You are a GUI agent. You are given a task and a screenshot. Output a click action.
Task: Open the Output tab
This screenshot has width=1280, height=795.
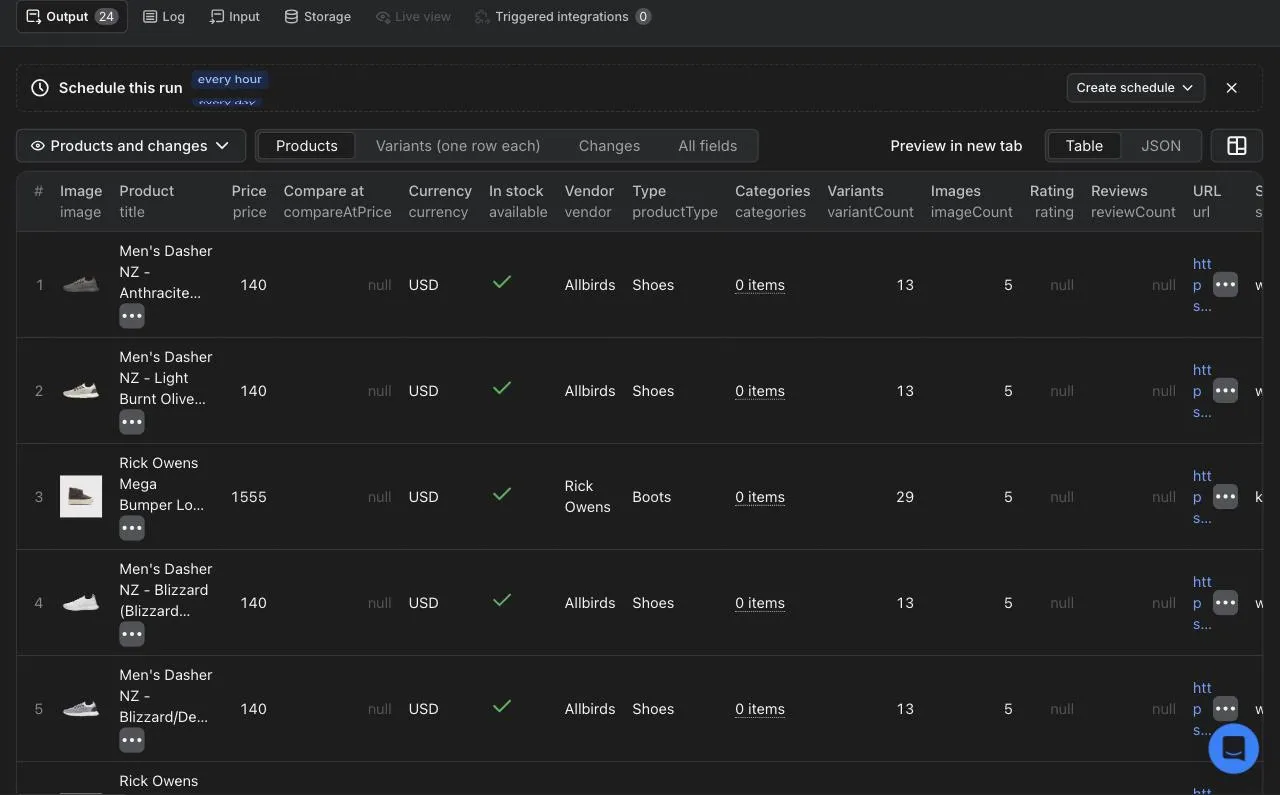pos(72,17)
